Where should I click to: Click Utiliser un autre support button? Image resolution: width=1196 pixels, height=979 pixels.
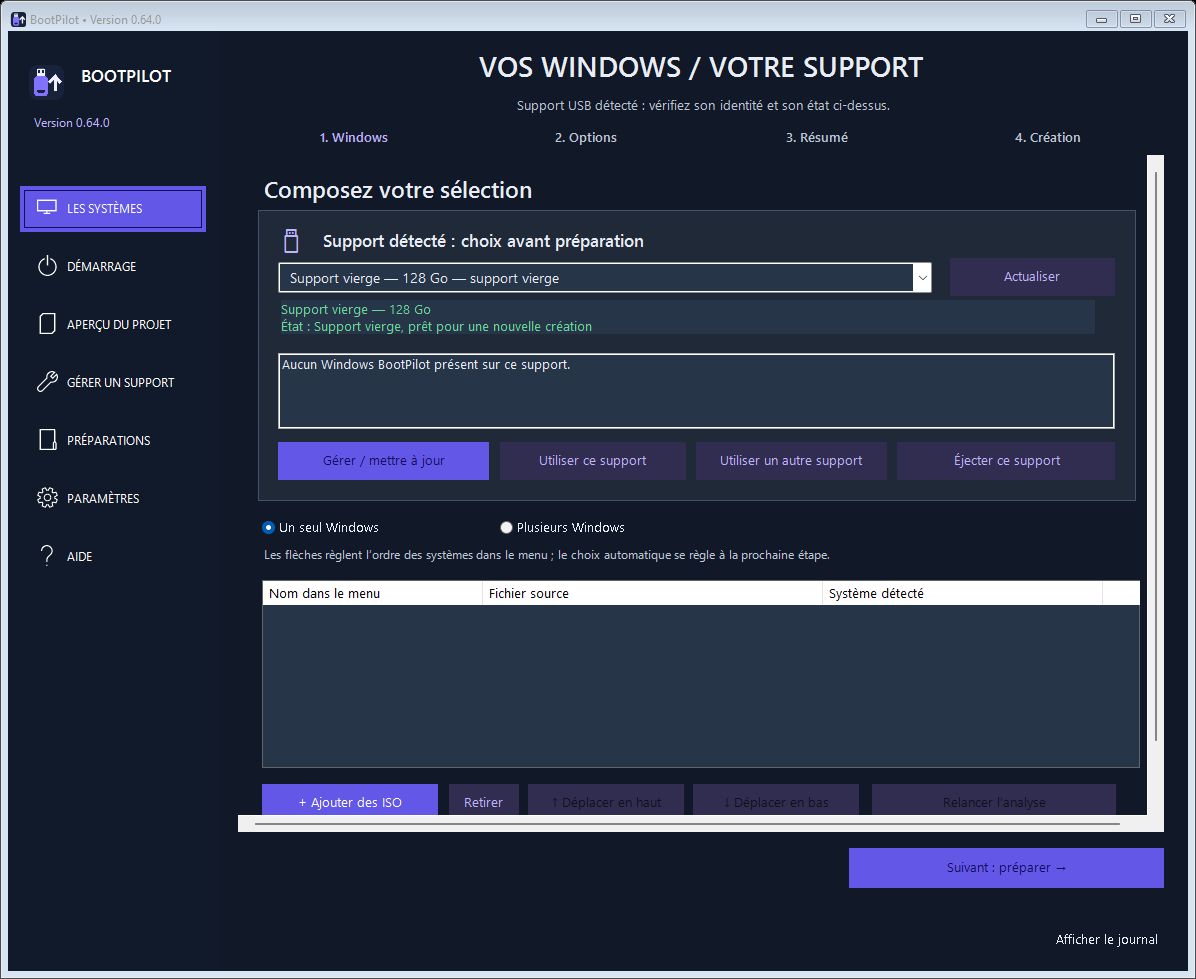791,461
